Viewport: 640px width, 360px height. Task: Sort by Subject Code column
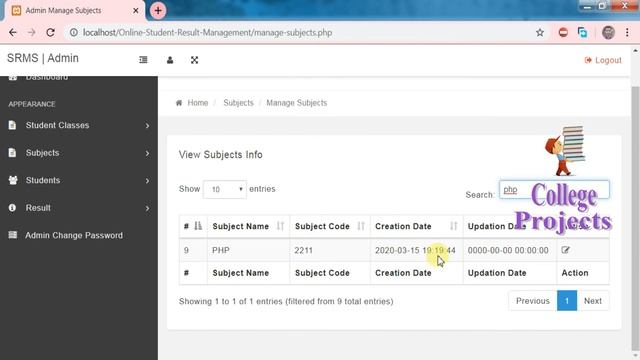tap(330, 226)
